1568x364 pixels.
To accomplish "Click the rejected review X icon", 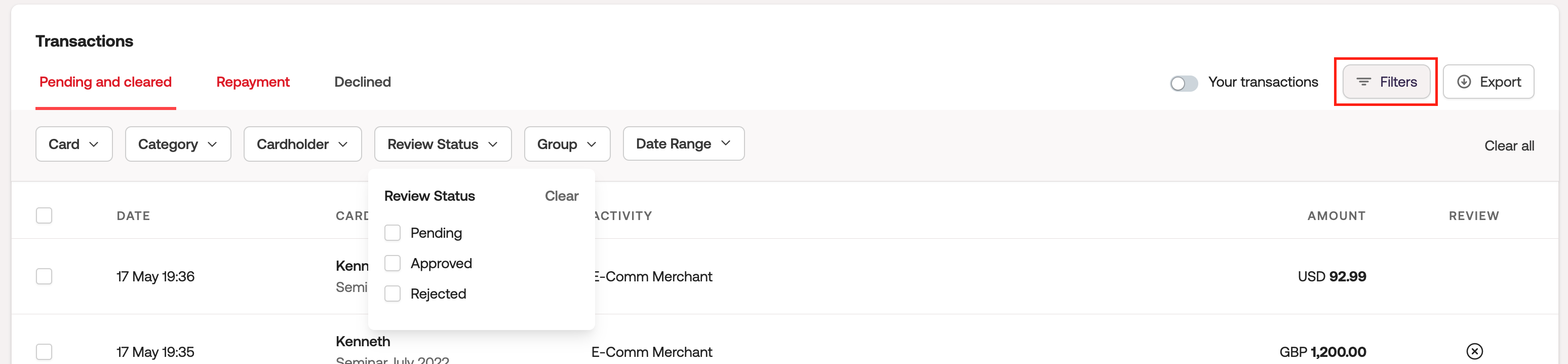I will (x=1474, y=351).
